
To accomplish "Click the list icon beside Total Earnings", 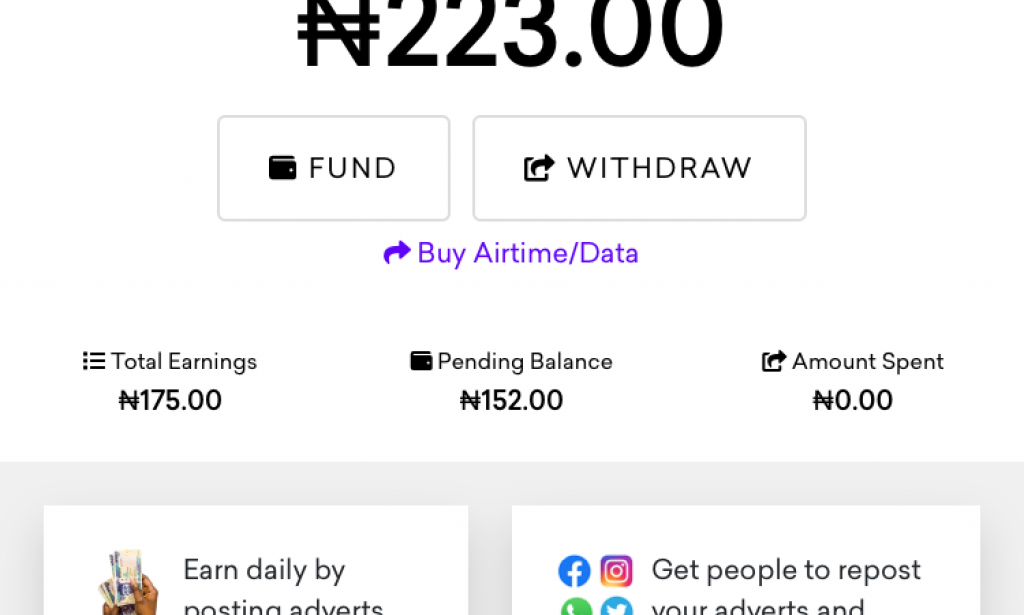I will click(x=94, y=361).
